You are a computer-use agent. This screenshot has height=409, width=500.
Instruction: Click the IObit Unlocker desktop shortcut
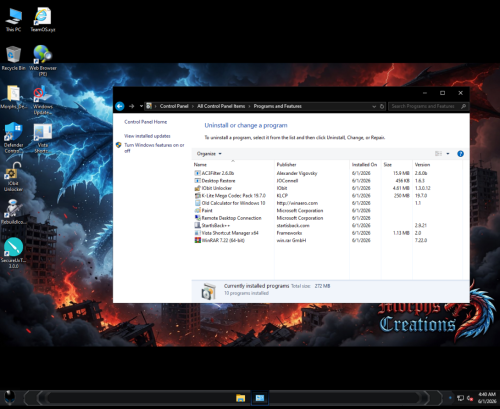[x=13, y=177]
